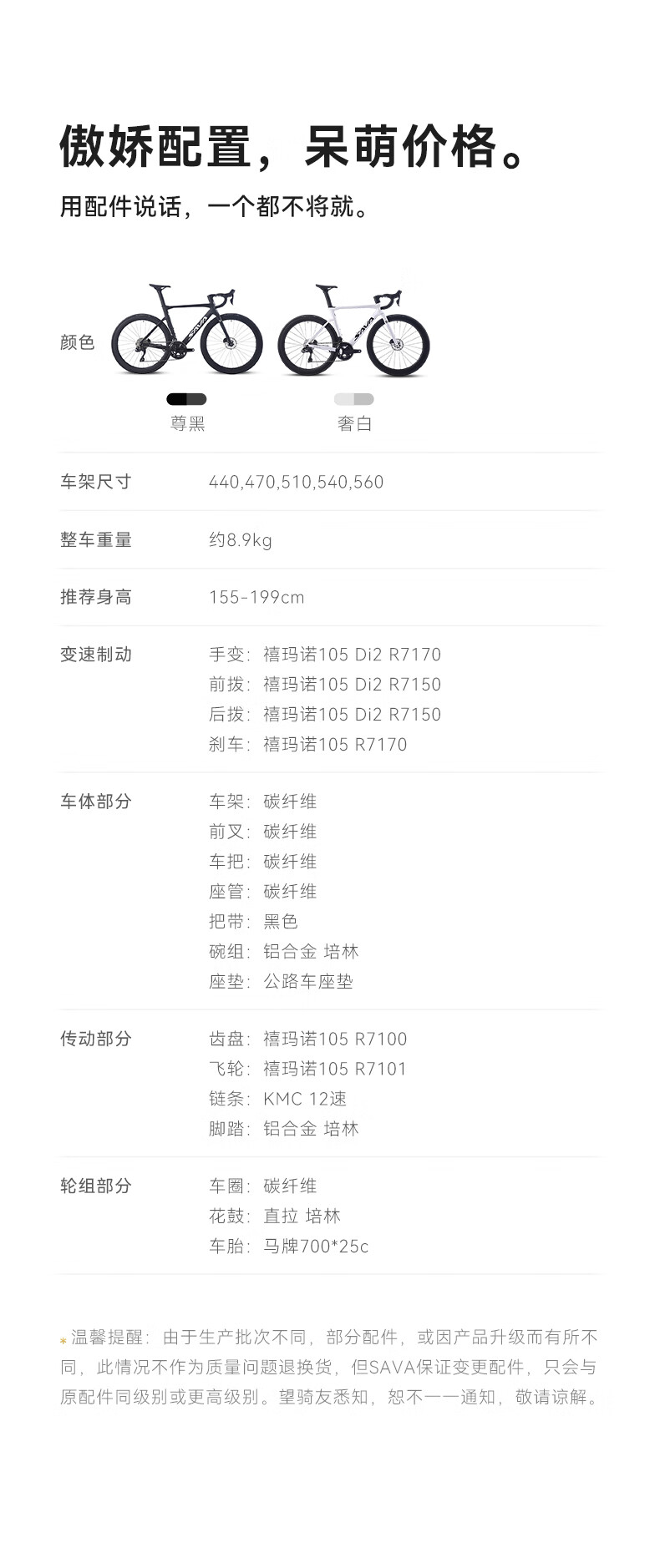The image size is (660, 1568).
Task: Click the 车体部分 section heading
Action: click(x=96, y=802)
